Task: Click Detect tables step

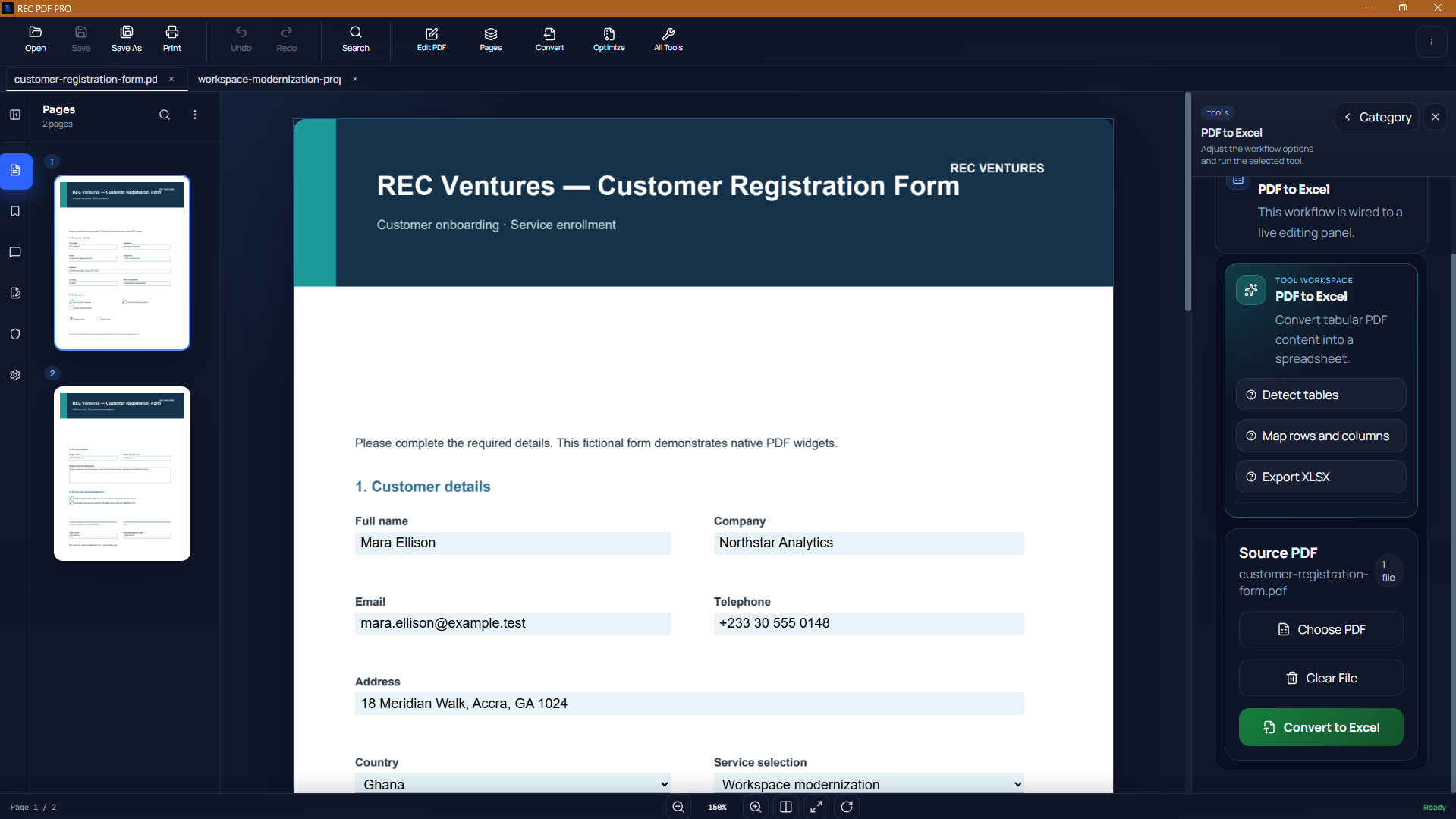Action: click(x=1321, y=395)
